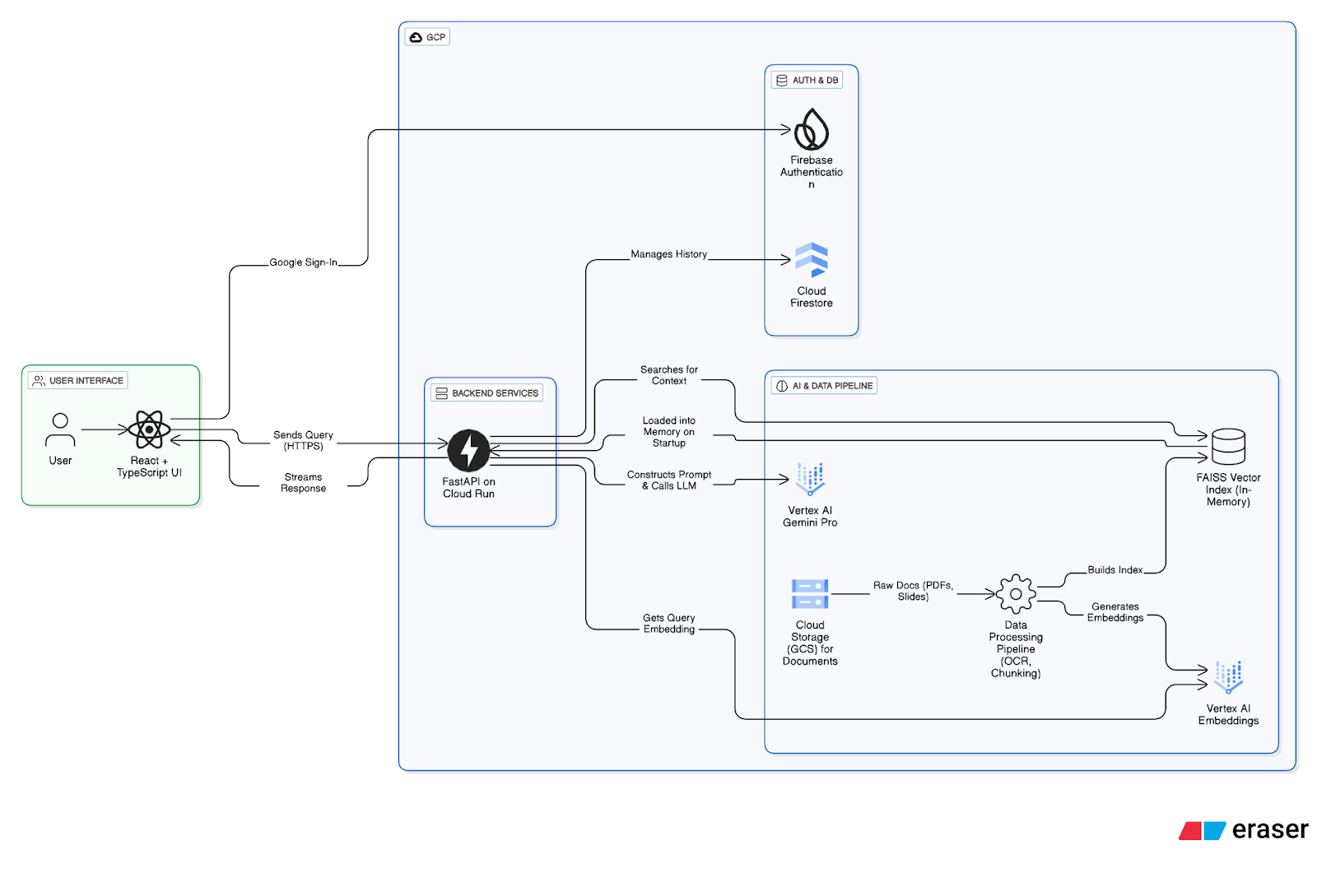
Task: Select the Vertex AI Gemini Pro icon
Action: [810, 479]
